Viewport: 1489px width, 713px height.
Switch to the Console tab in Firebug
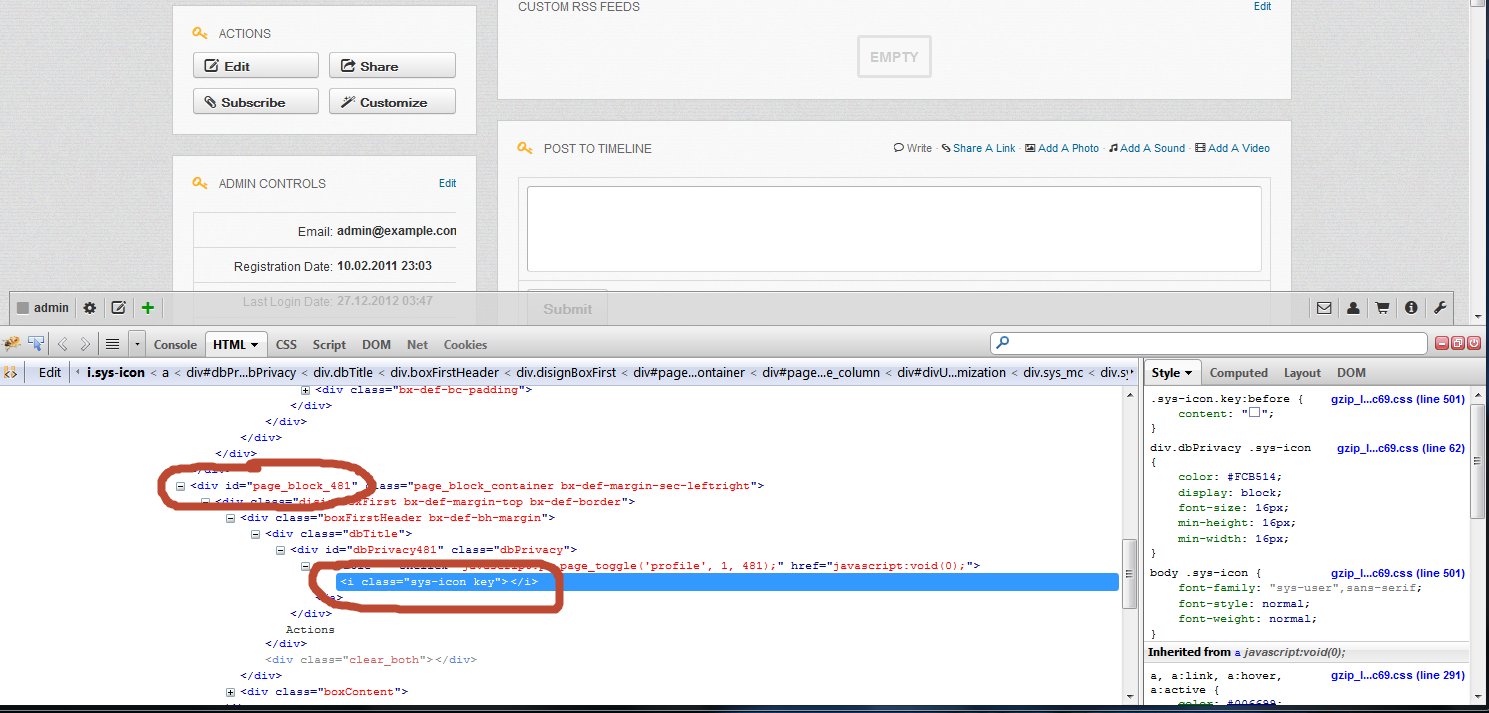point(175,344)
